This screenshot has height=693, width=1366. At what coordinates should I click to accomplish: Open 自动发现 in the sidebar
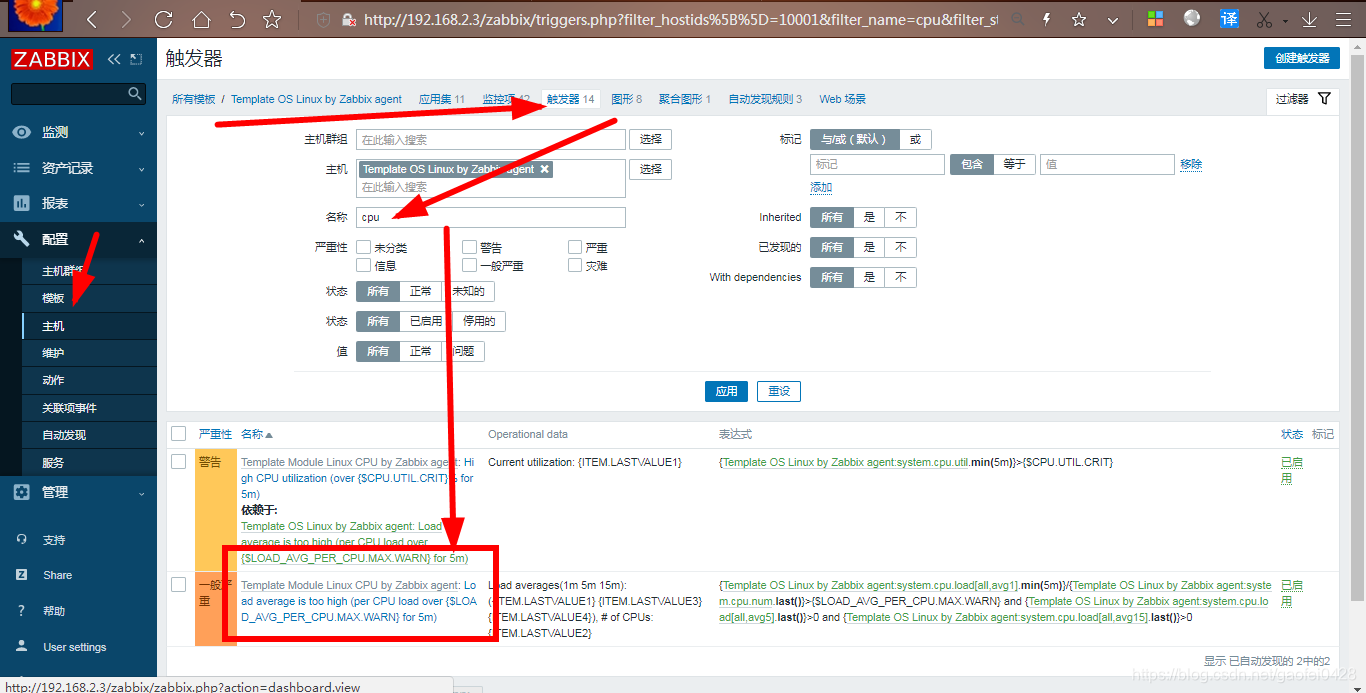tap(64, 435)
